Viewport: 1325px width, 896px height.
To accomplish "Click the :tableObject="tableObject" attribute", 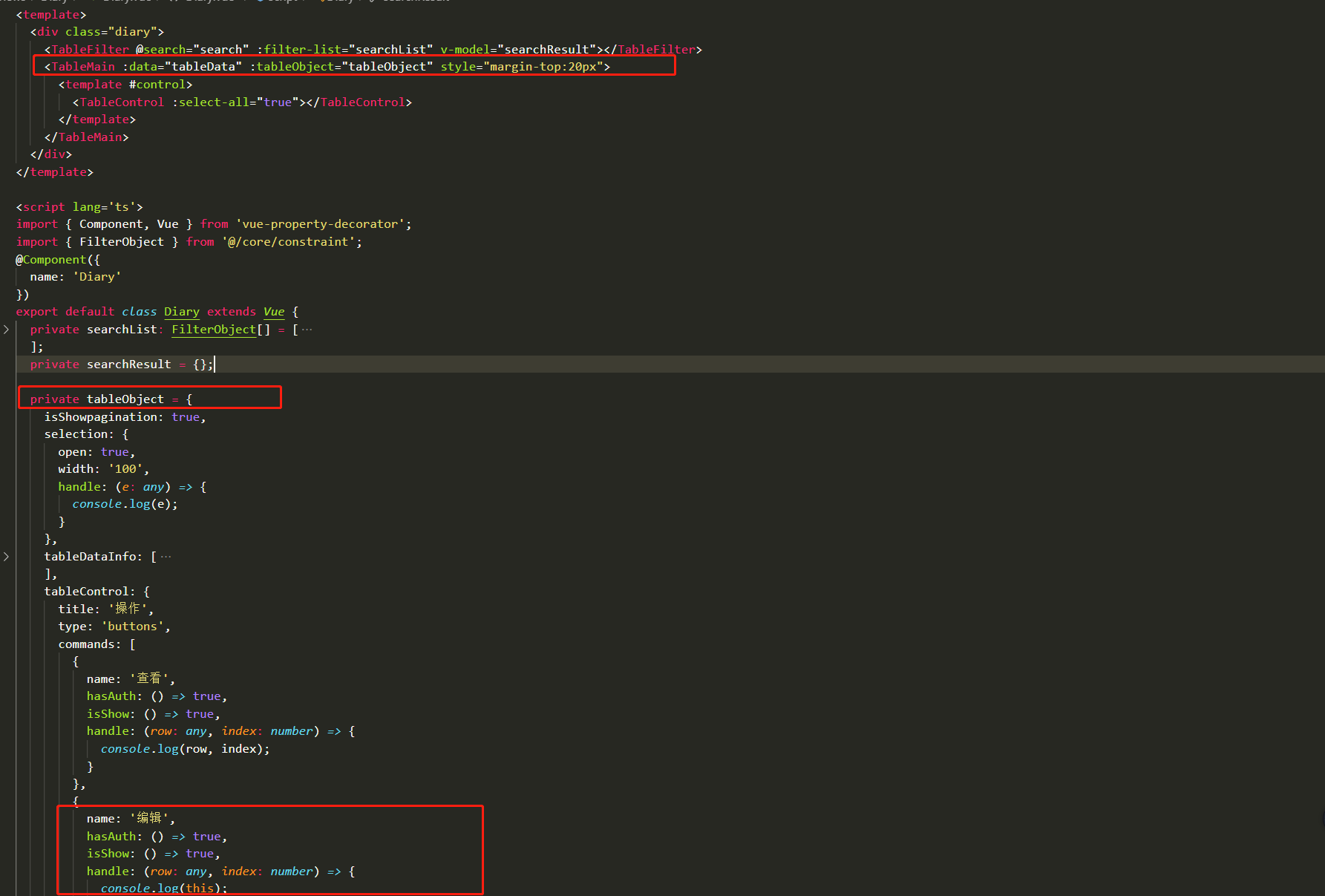I will pyautogui.click(x=341, y=67).
